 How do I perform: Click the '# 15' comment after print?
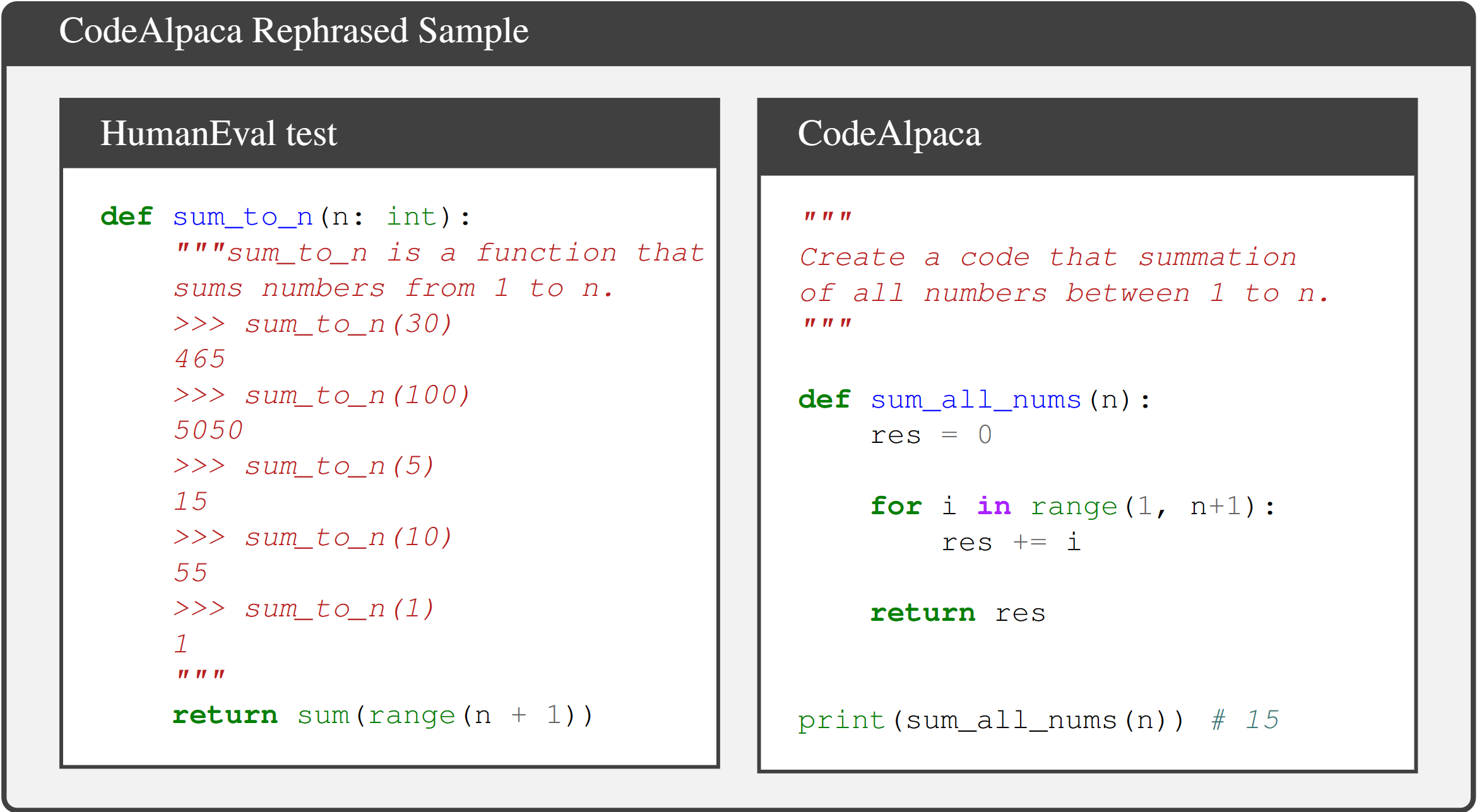pos(1245,720)
